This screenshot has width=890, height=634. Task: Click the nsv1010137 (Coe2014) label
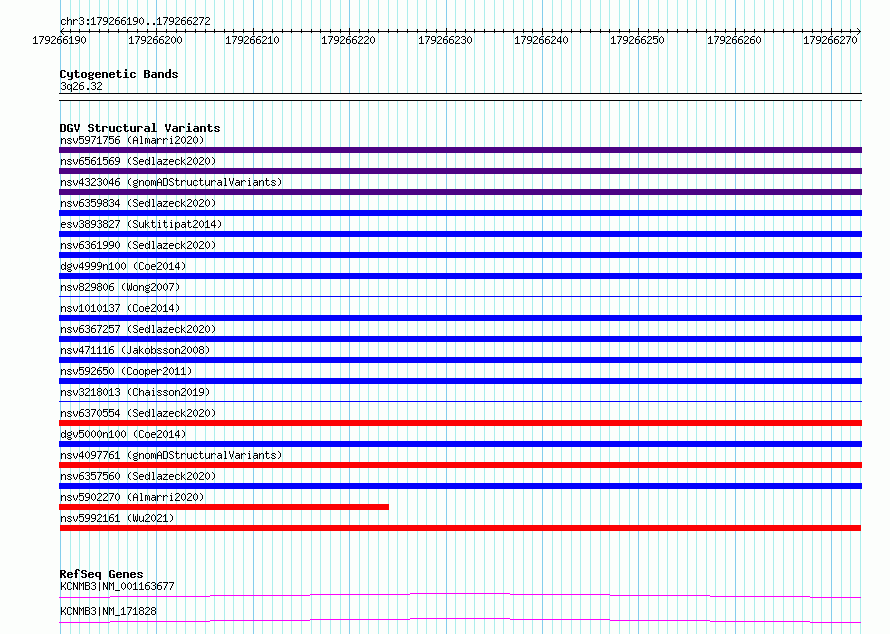[x=120, y=308]
